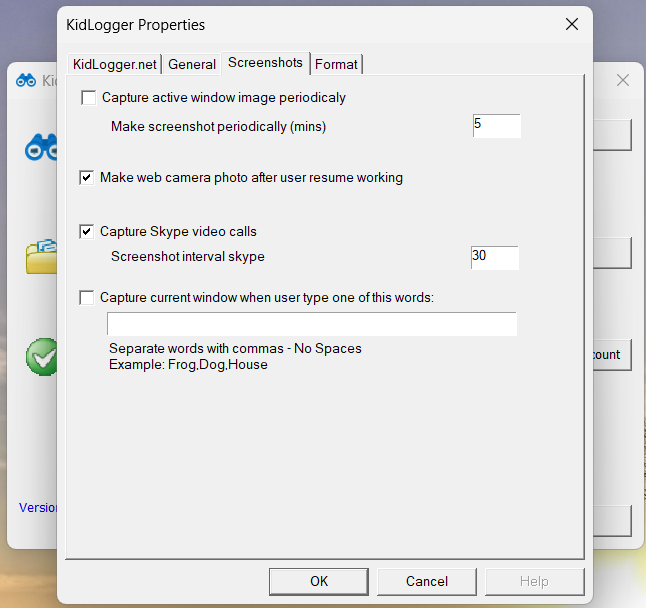The width and height of the screenshot is (646, 608).
Task: Click the KidLogger Properties title text
Action: 136,25
